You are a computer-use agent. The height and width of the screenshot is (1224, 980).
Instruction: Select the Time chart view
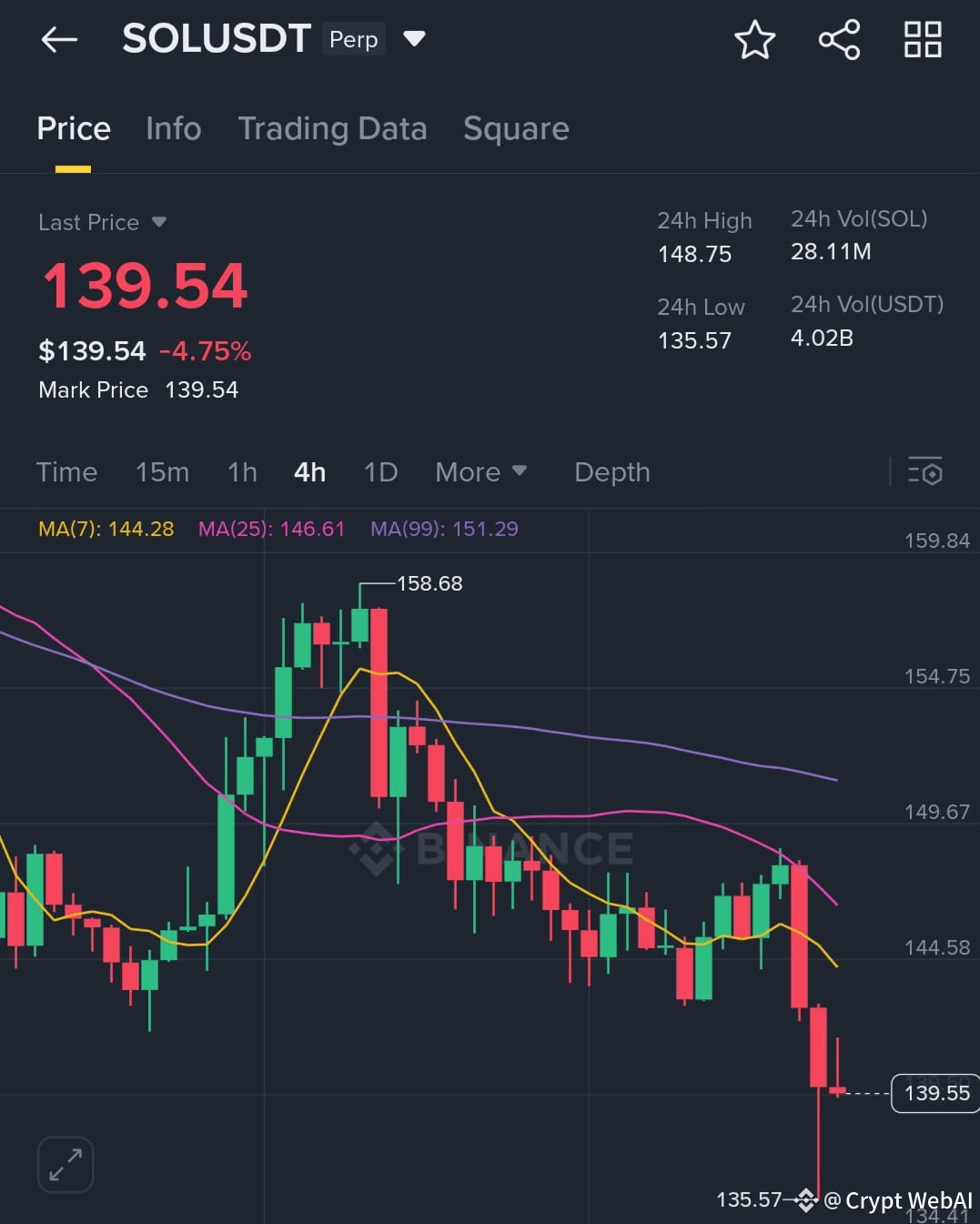(66, 471)
